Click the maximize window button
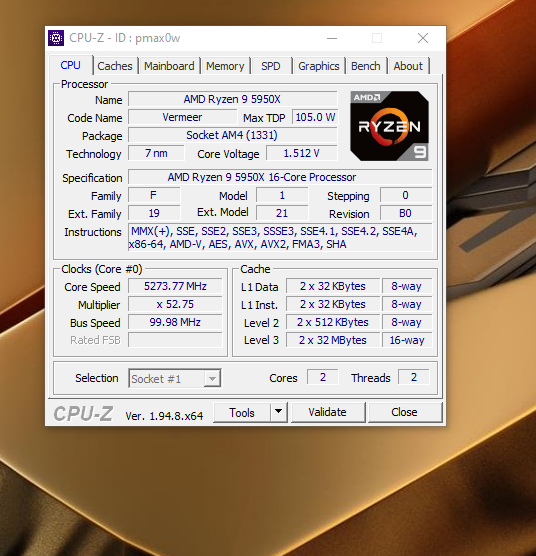The width and height of the screenshot is (536, 556). tap(377, 38)
